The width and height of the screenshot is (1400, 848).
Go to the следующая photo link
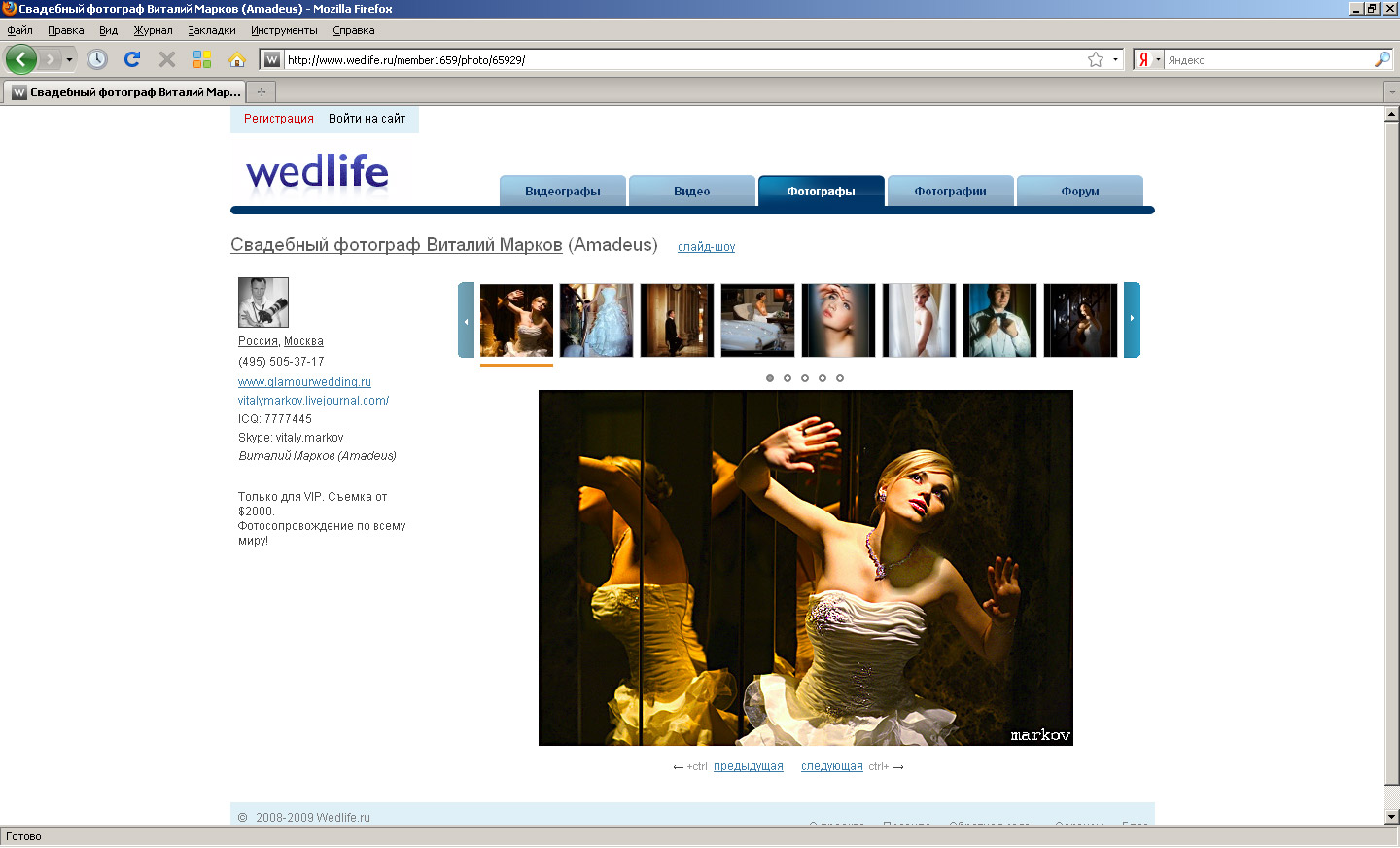831,766
